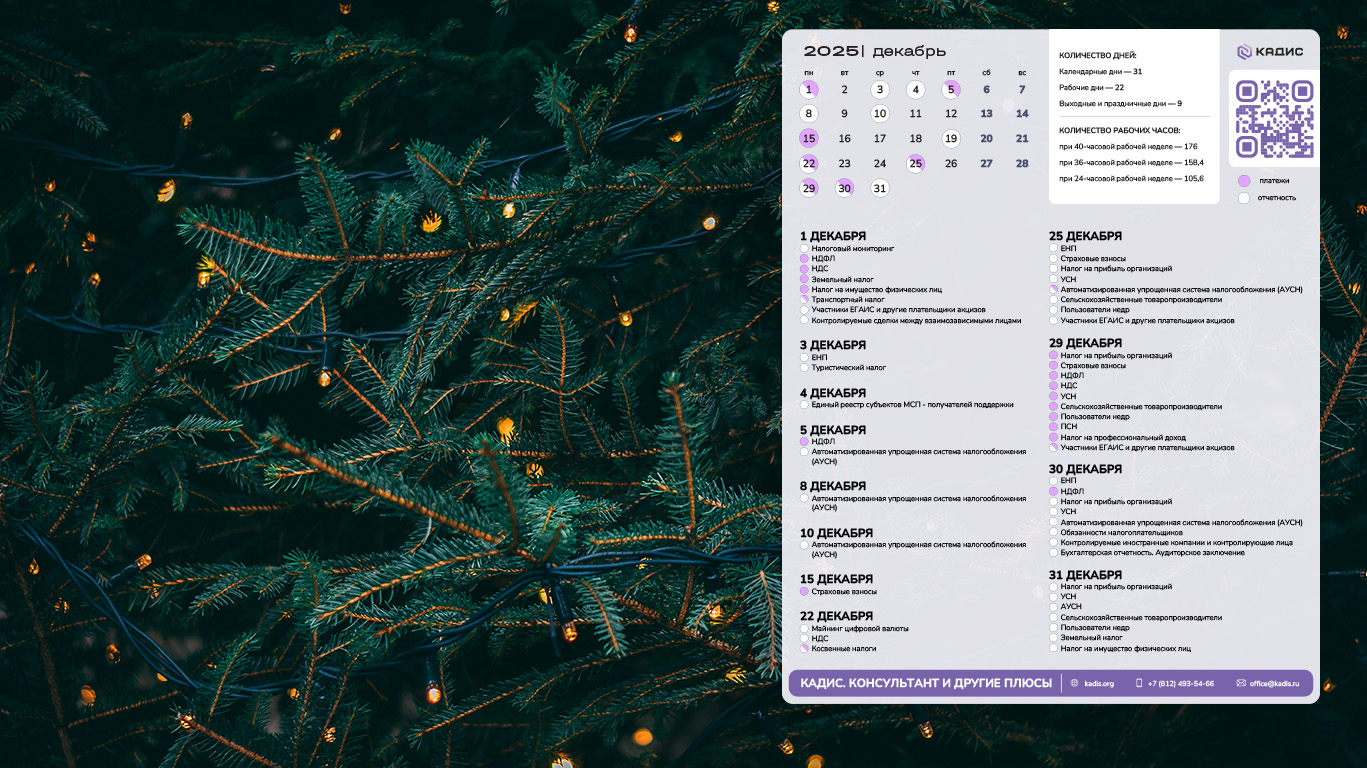Click the purple QR code

[x=1274, y=119]
